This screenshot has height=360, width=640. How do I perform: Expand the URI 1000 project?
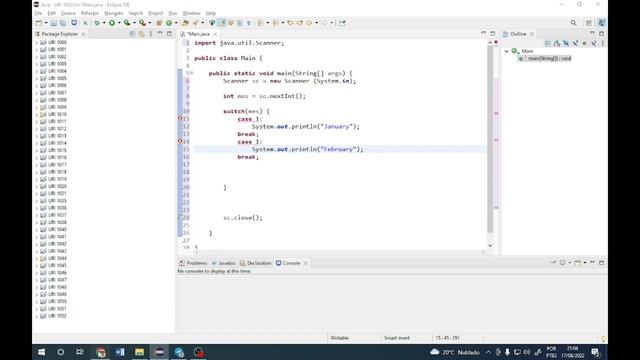pos(37,42)
